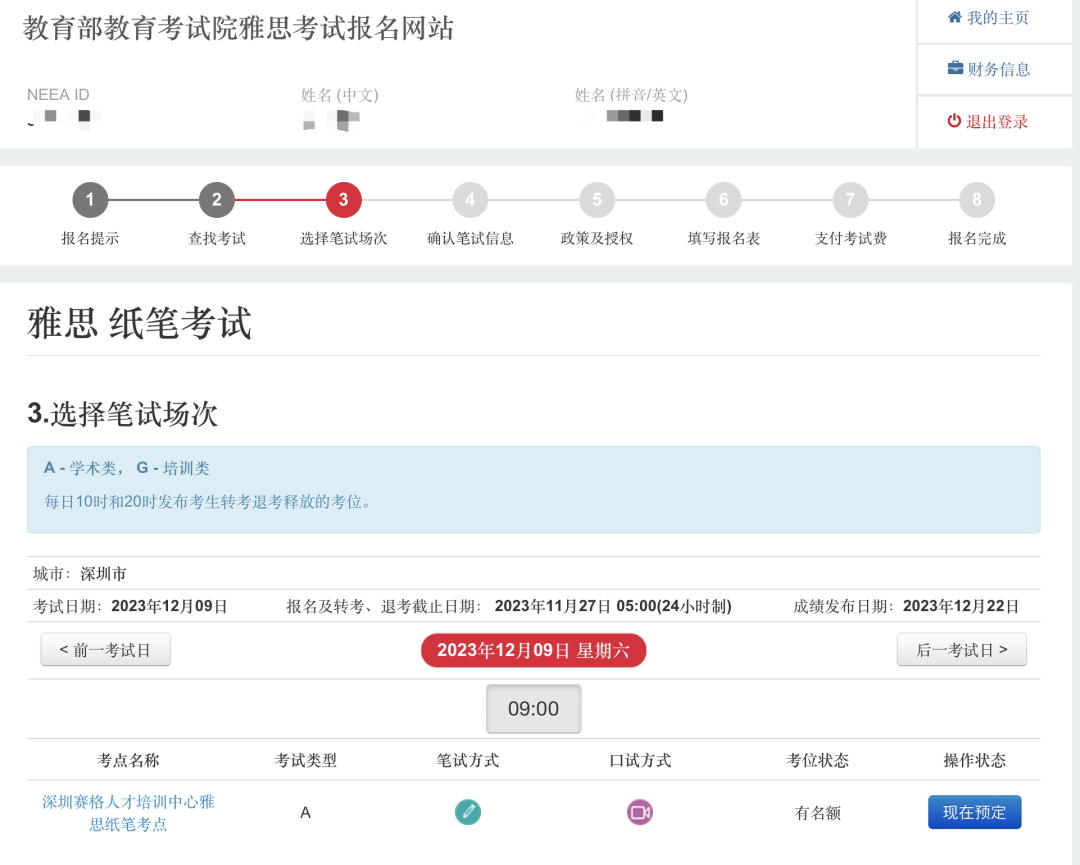Click the power icon beside 退出登录

tap(954, 121)
